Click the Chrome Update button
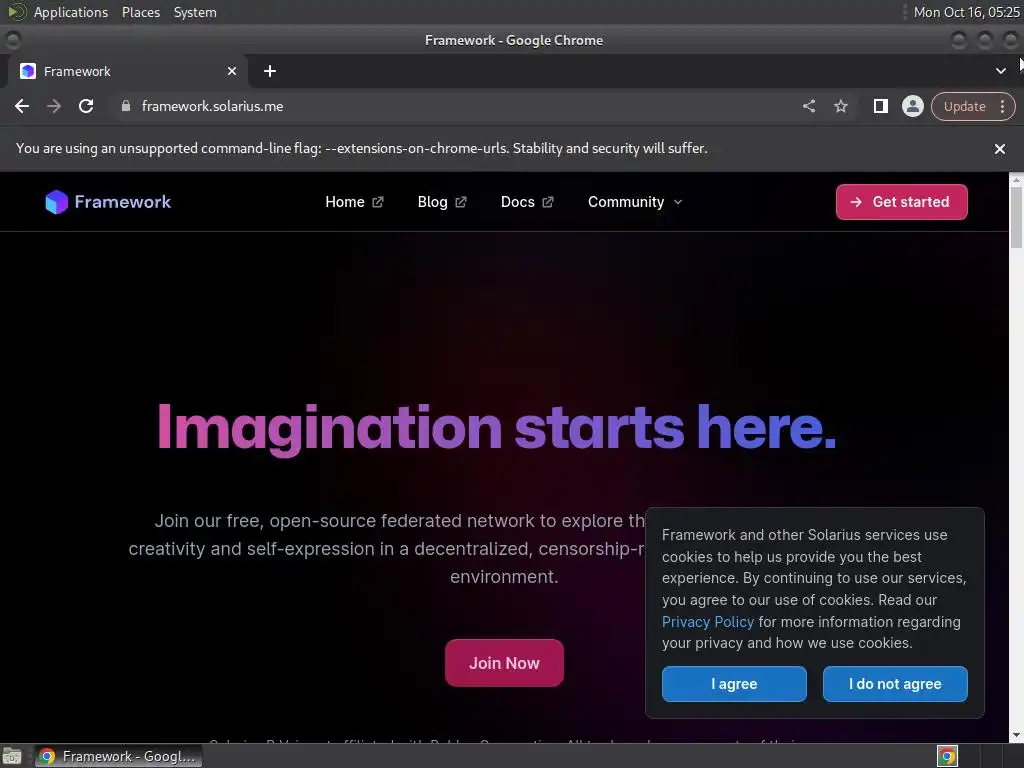 pyautogui.click(x=965, y=106)
